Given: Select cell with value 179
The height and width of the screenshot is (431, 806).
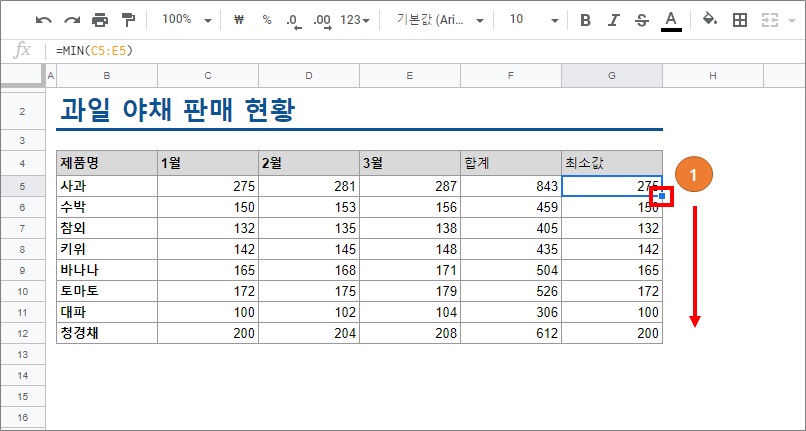Looking at the screenshot, I should [x=410, y=292].
